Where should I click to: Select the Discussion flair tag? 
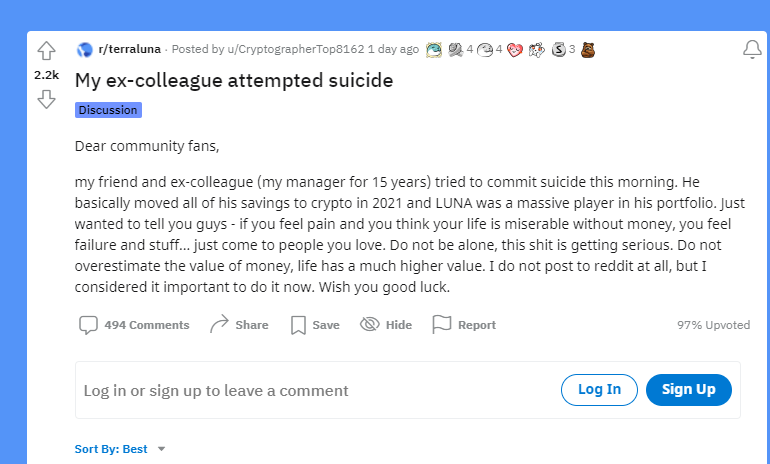[x=108, y=110]
